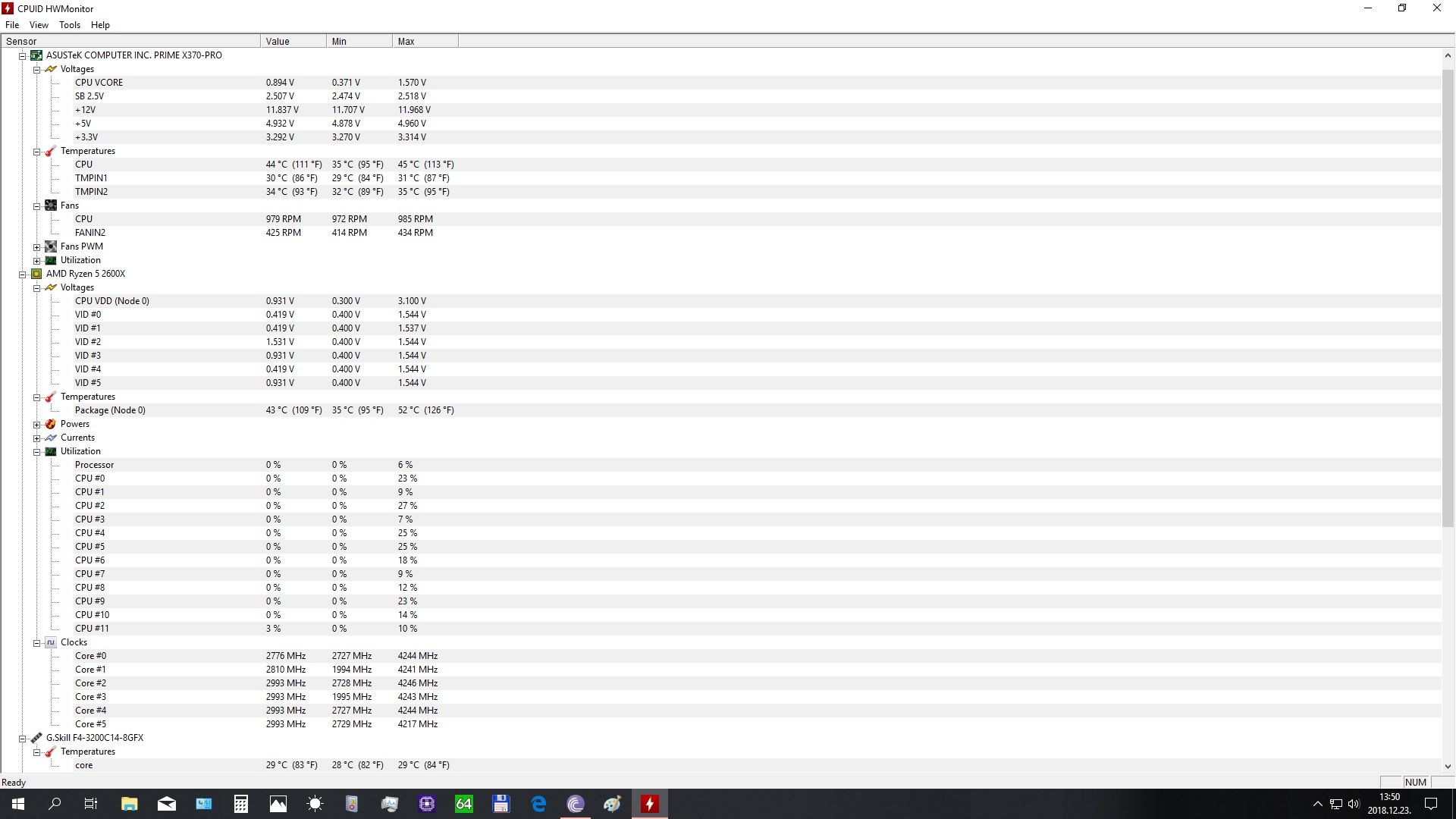Collapse the ASUSTeK Voltages branch
This screenshot has height=819, width=1456.
(36, 70)
